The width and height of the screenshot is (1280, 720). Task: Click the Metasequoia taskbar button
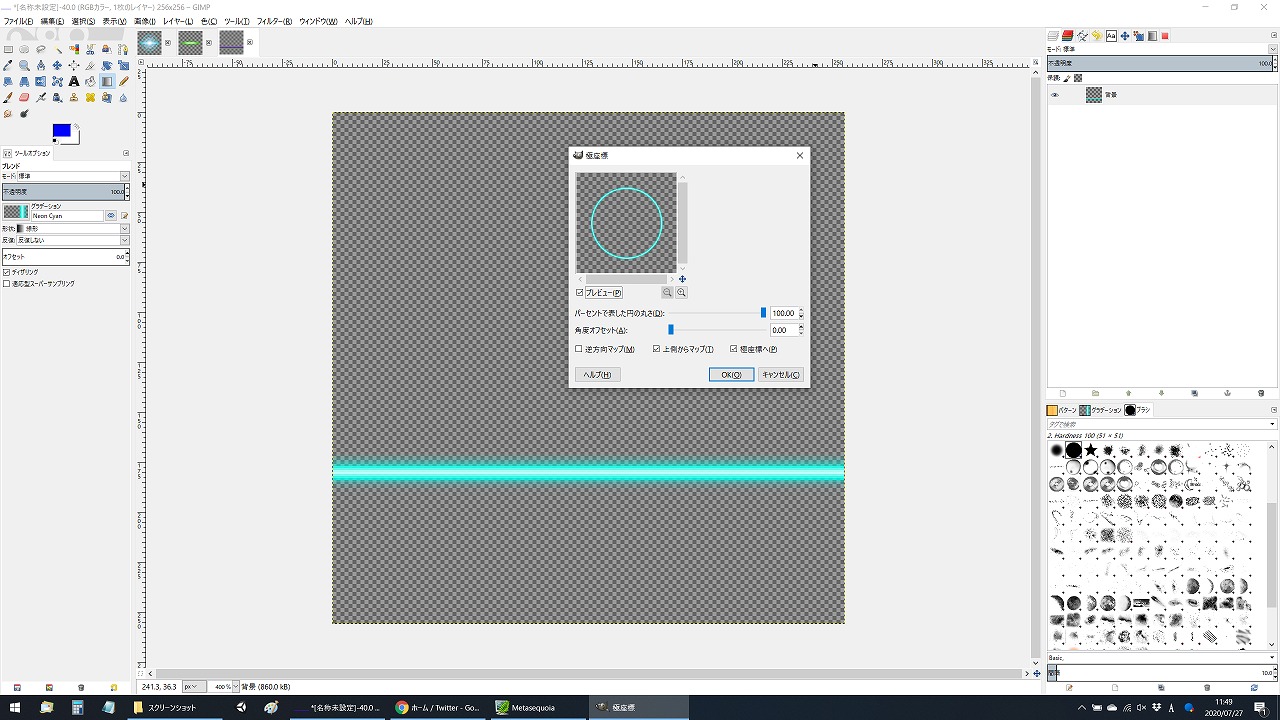tap(539, 707)
